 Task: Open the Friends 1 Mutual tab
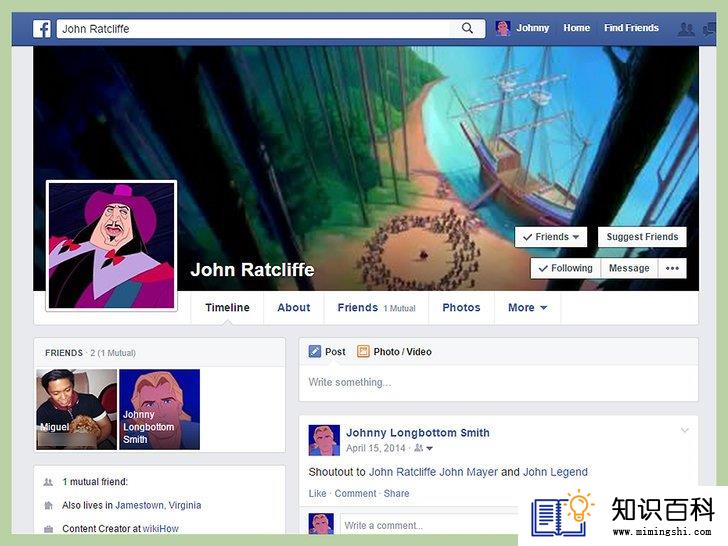[377, 307]
